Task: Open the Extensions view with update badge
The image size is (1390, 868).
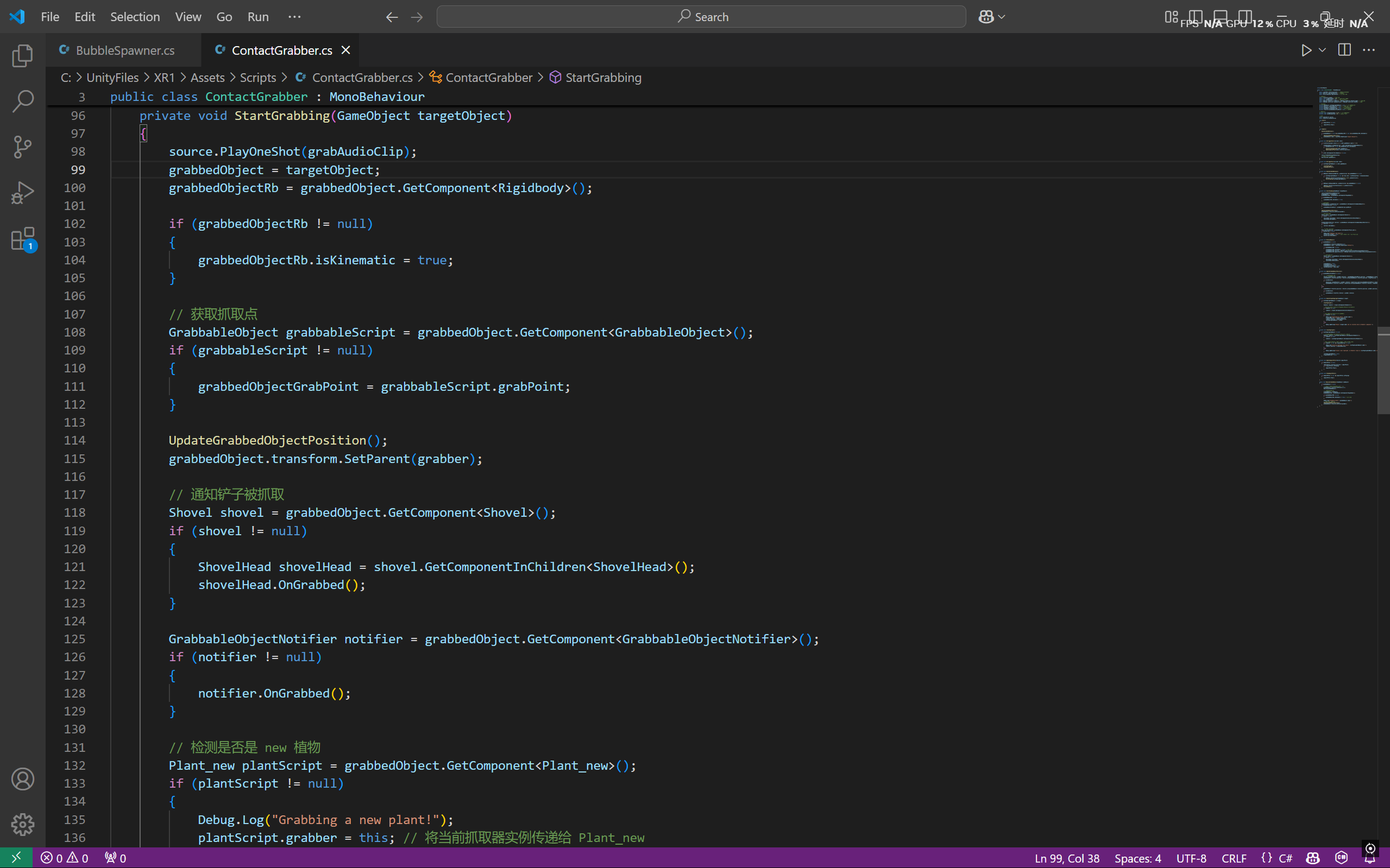Action: [22, 239]
